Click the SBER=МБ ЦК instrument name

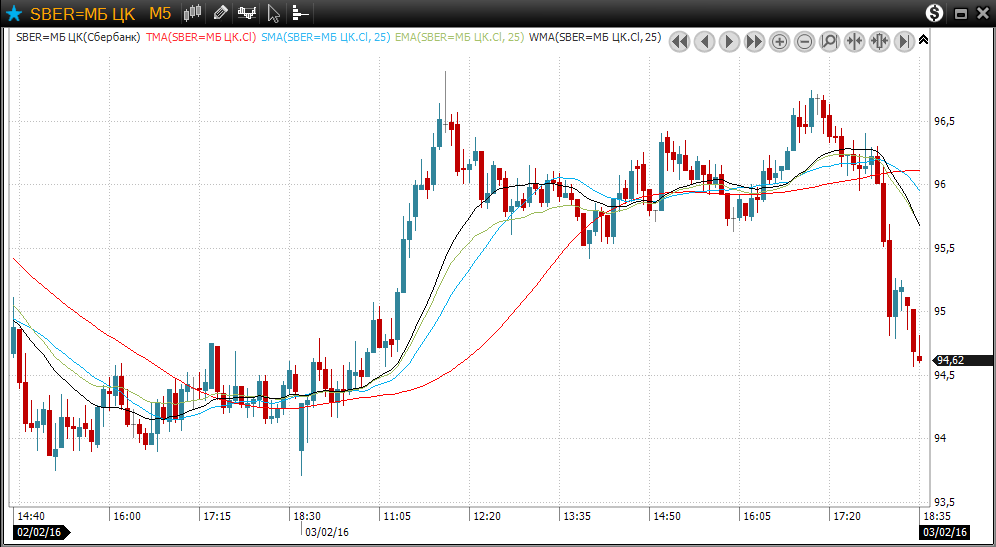tap(82, 14)
